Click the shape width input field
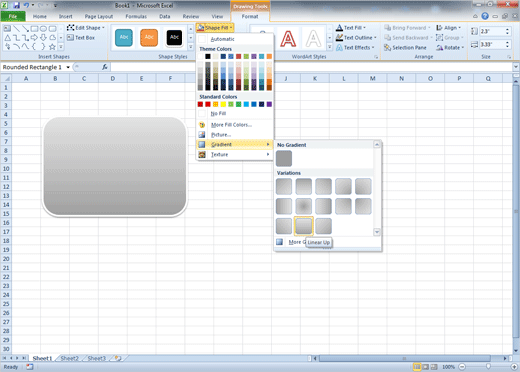 492,44
